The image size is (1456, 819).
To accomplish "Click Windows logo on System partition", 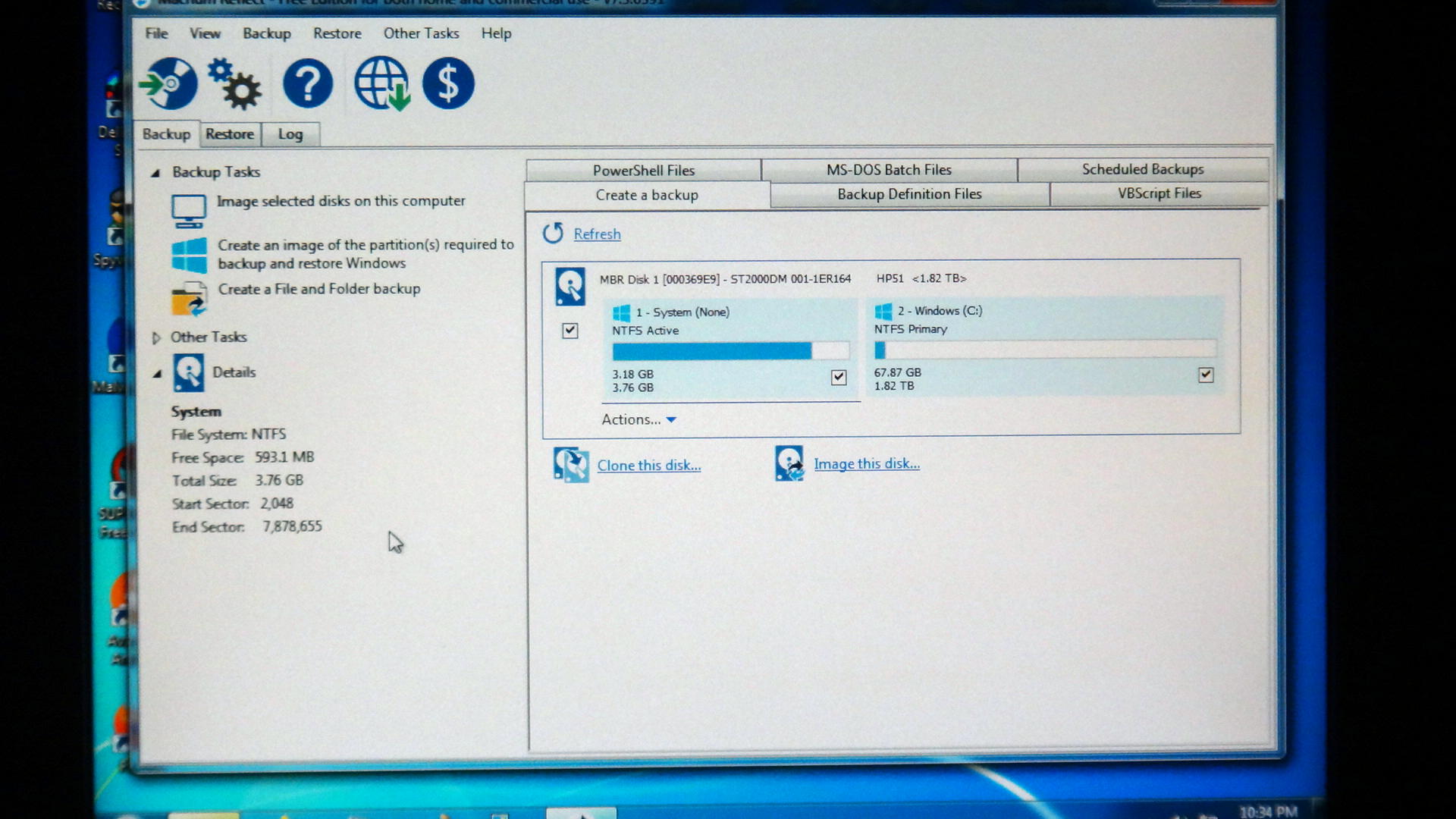I will point(621,312).
